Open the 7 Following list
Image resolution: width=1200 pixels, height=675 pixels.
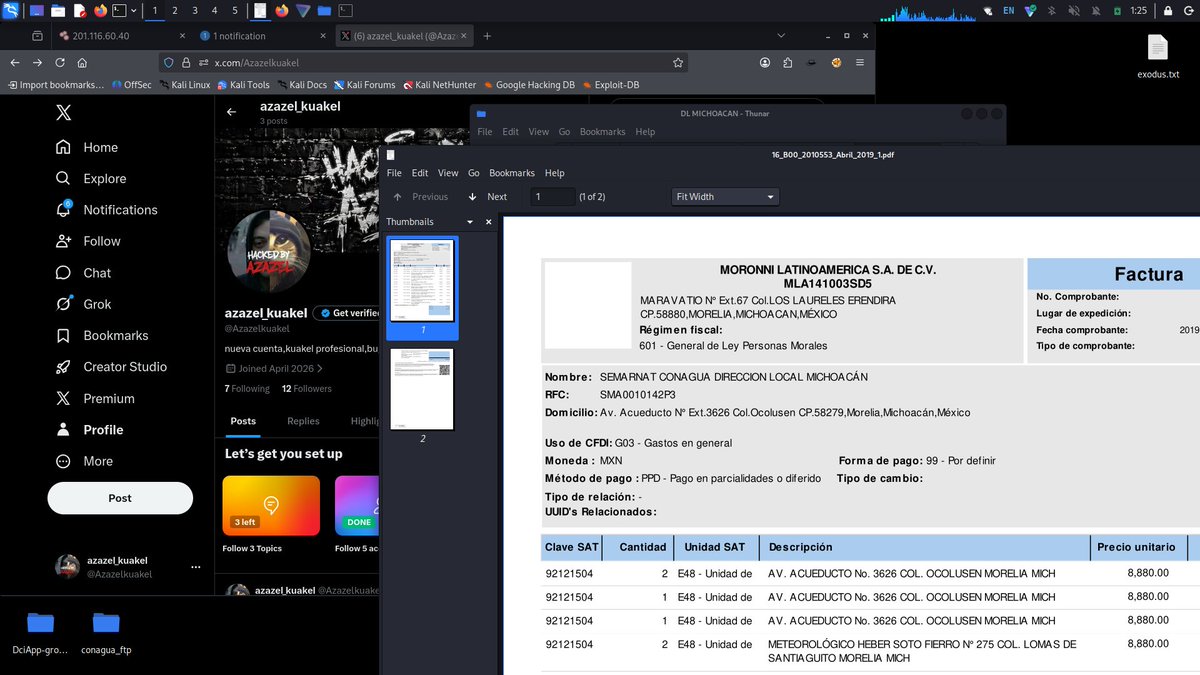[x=247, y=388]
